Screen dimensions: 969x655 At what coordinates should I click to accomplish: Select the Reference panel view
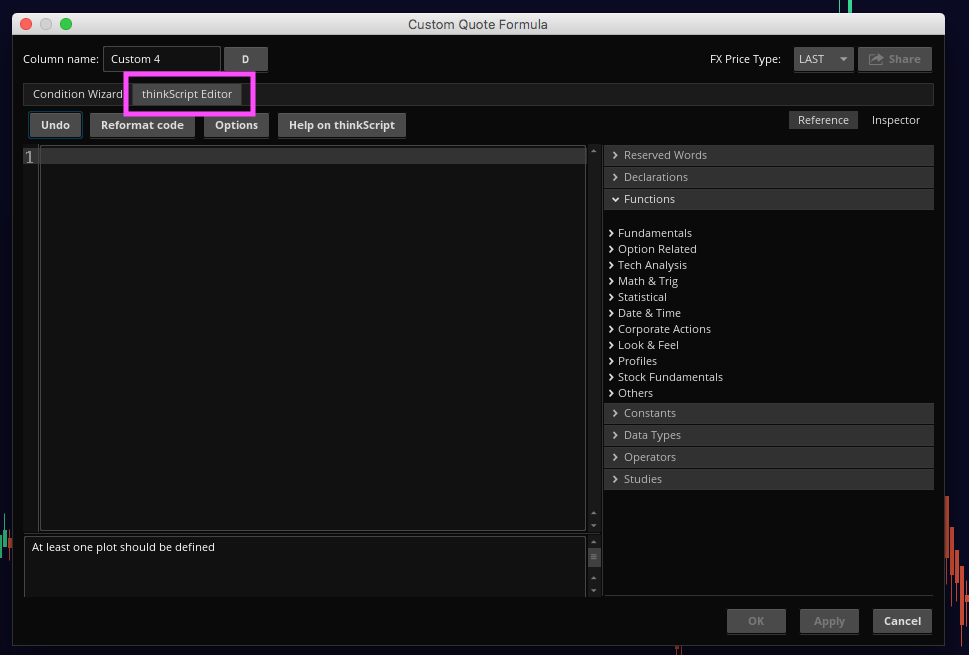click(x=823, y=120)
